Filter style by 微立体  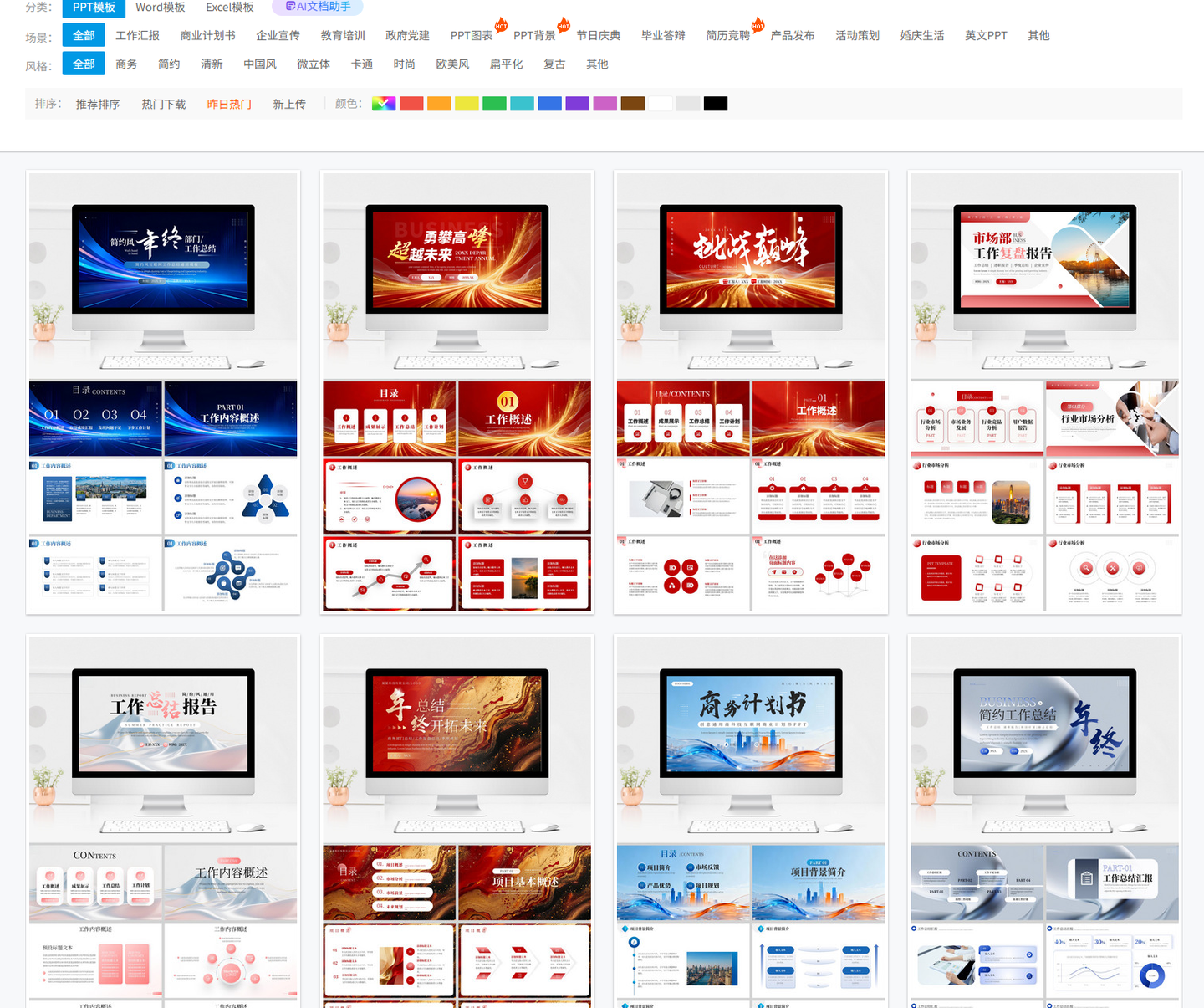tap(314, 64)
